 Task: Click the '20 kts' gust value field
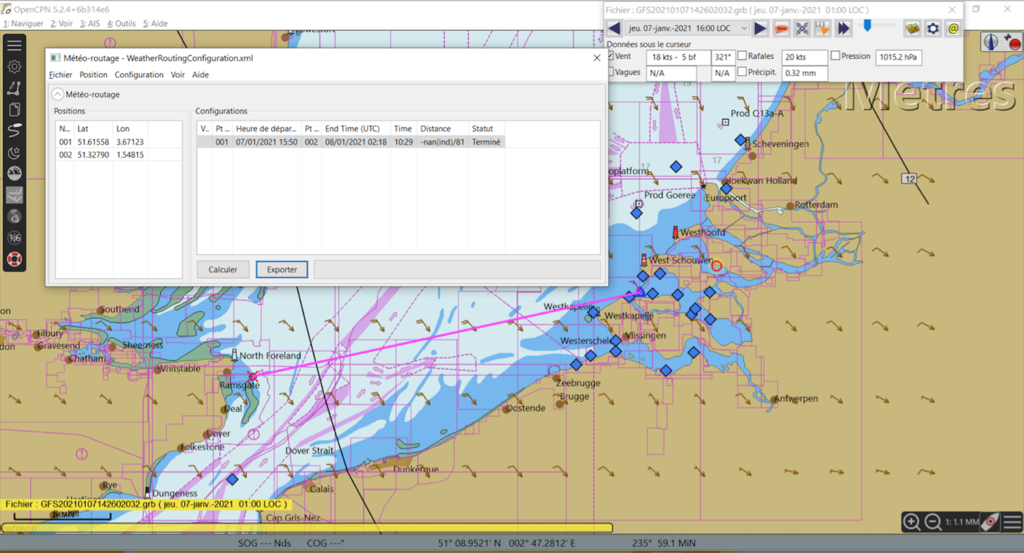pyautogui.click(x=805, y=57)
